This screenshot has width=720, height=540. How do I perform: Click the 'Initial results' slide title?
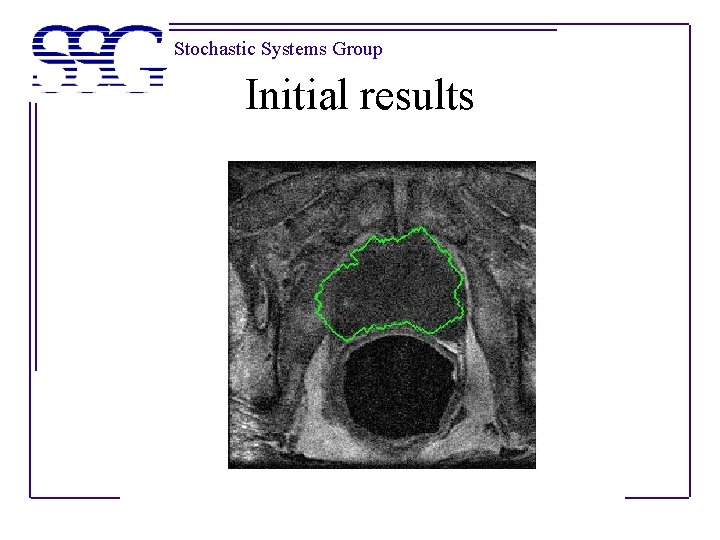pos(360,95)
